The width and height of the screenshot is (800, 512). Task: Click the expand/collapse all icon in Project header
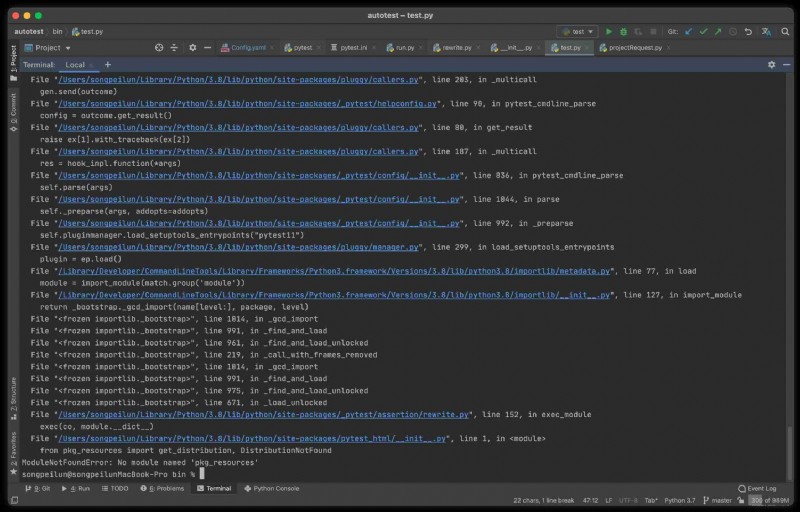(174, 47)
